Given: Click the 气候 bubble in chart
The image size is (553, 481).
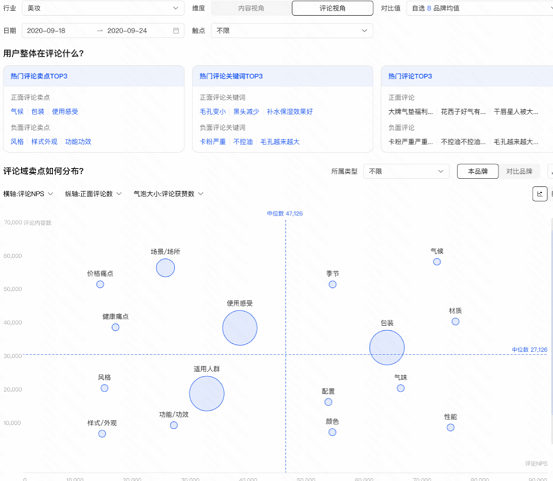Looking at the screenshot, I should (x=437, y=262).
